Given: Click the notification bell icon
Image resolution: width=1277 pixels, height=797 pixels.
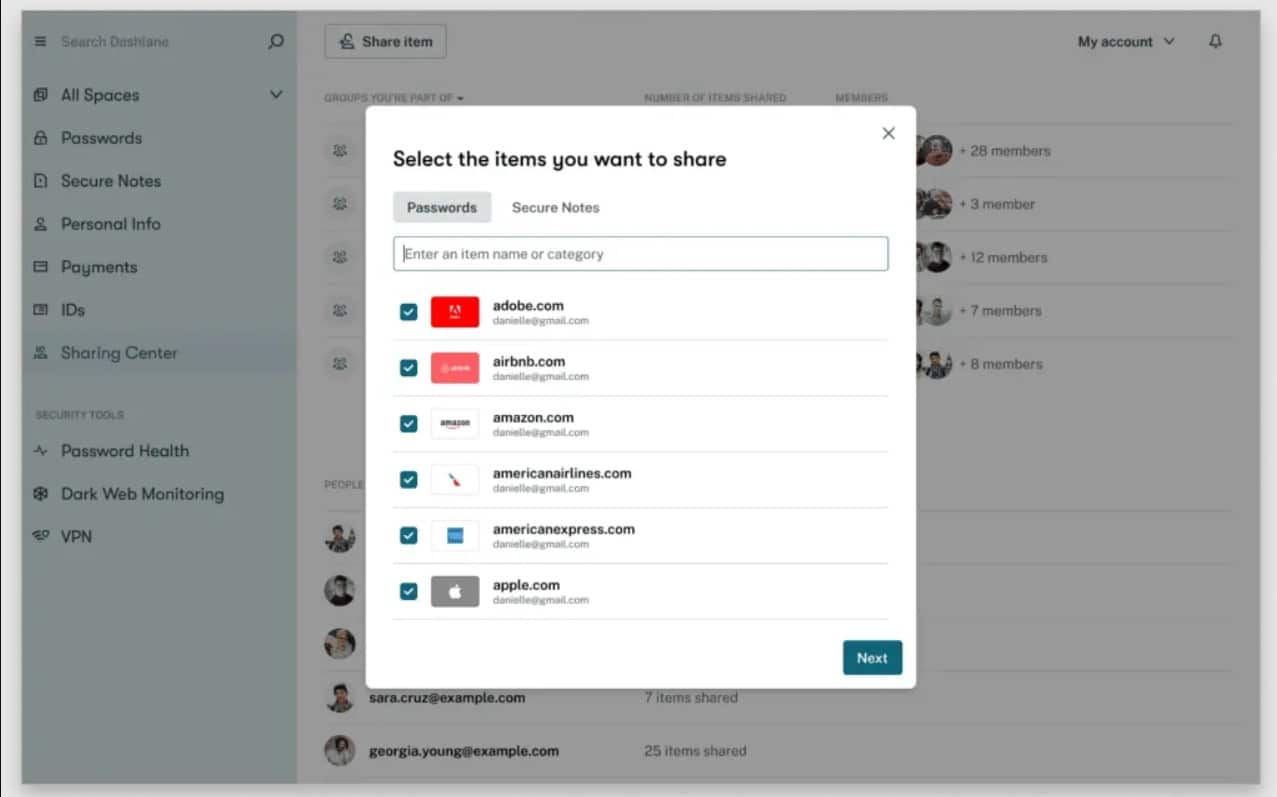Looking at the screenshot, I should click(1215, 41).
